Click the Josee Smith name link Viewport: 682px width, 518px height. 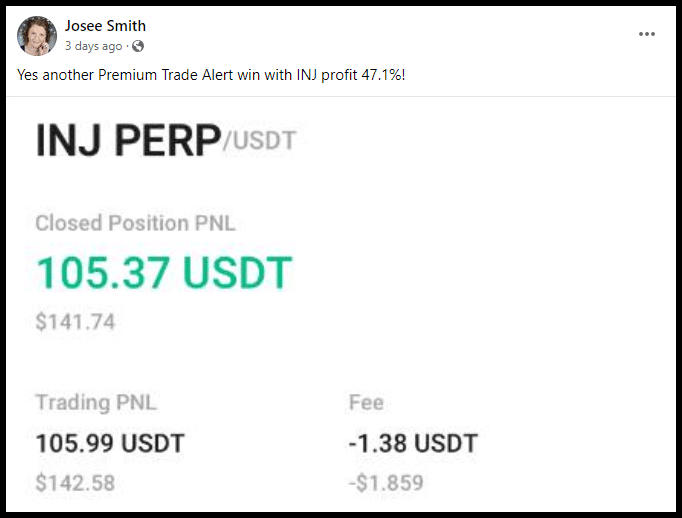[x=105, y=26]
